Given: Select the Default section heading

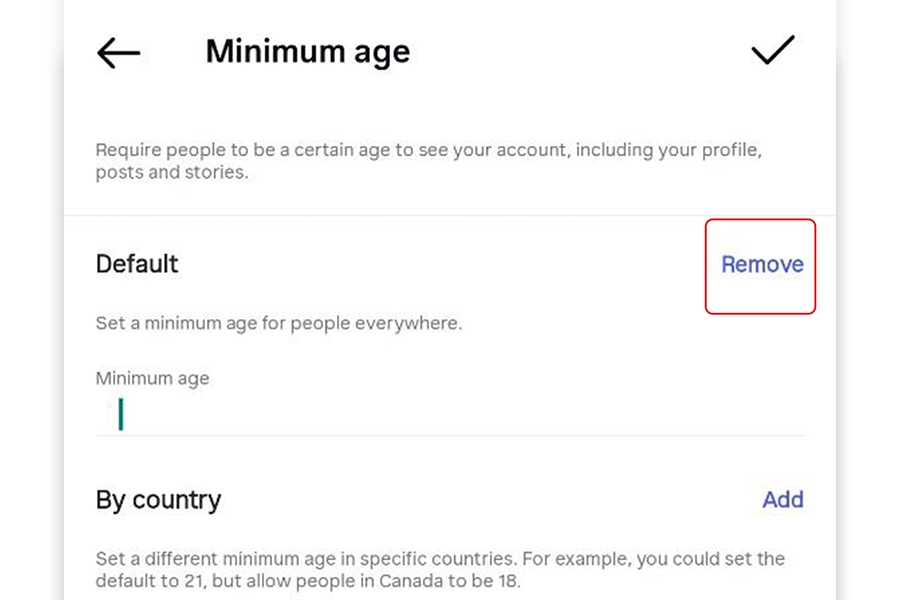Looking at the screenshot, I should point(137,264).
